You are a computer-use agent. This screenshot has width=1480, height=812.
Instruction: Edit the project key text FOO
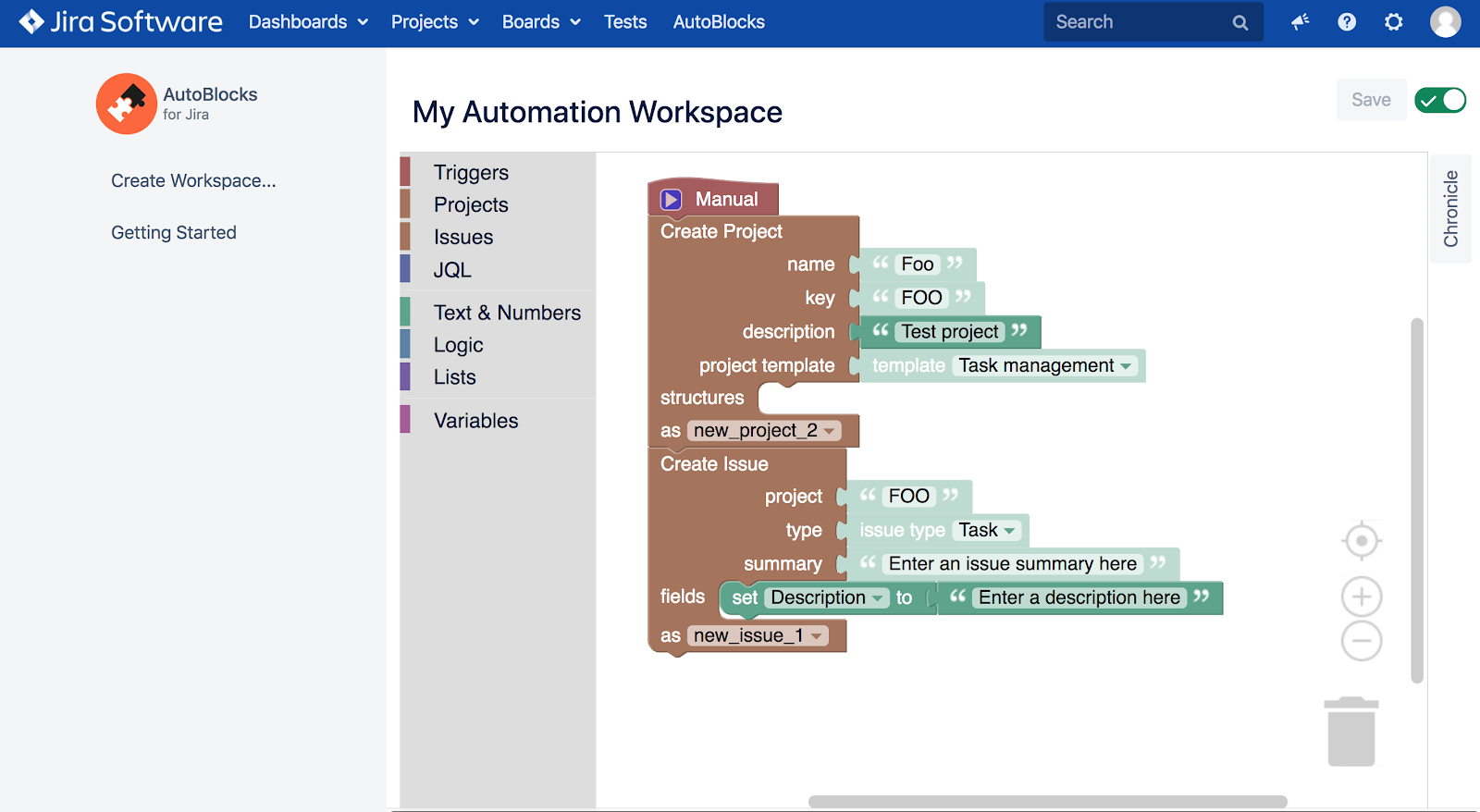click(x=921, y=298)
